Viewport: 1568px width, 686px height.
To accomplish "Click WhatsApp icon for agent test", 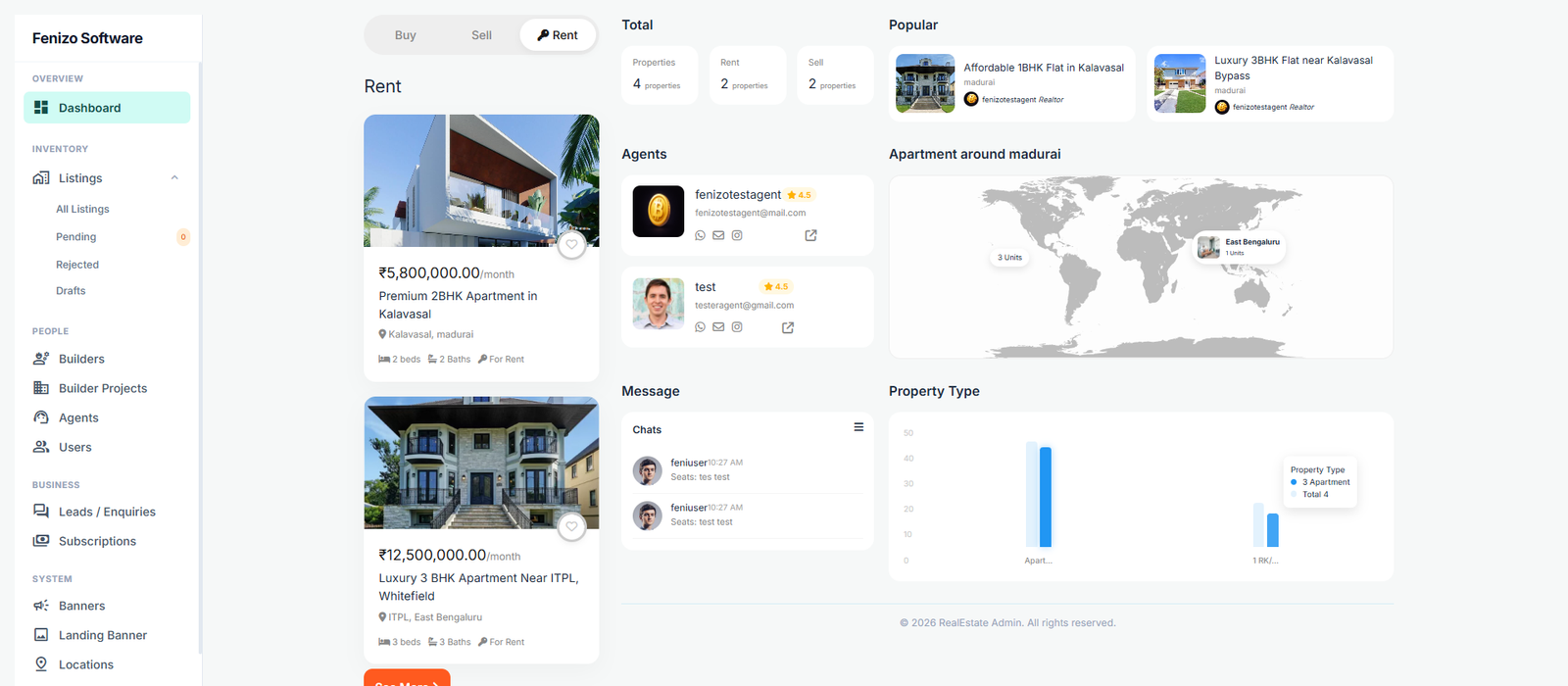I will [700, 327].
